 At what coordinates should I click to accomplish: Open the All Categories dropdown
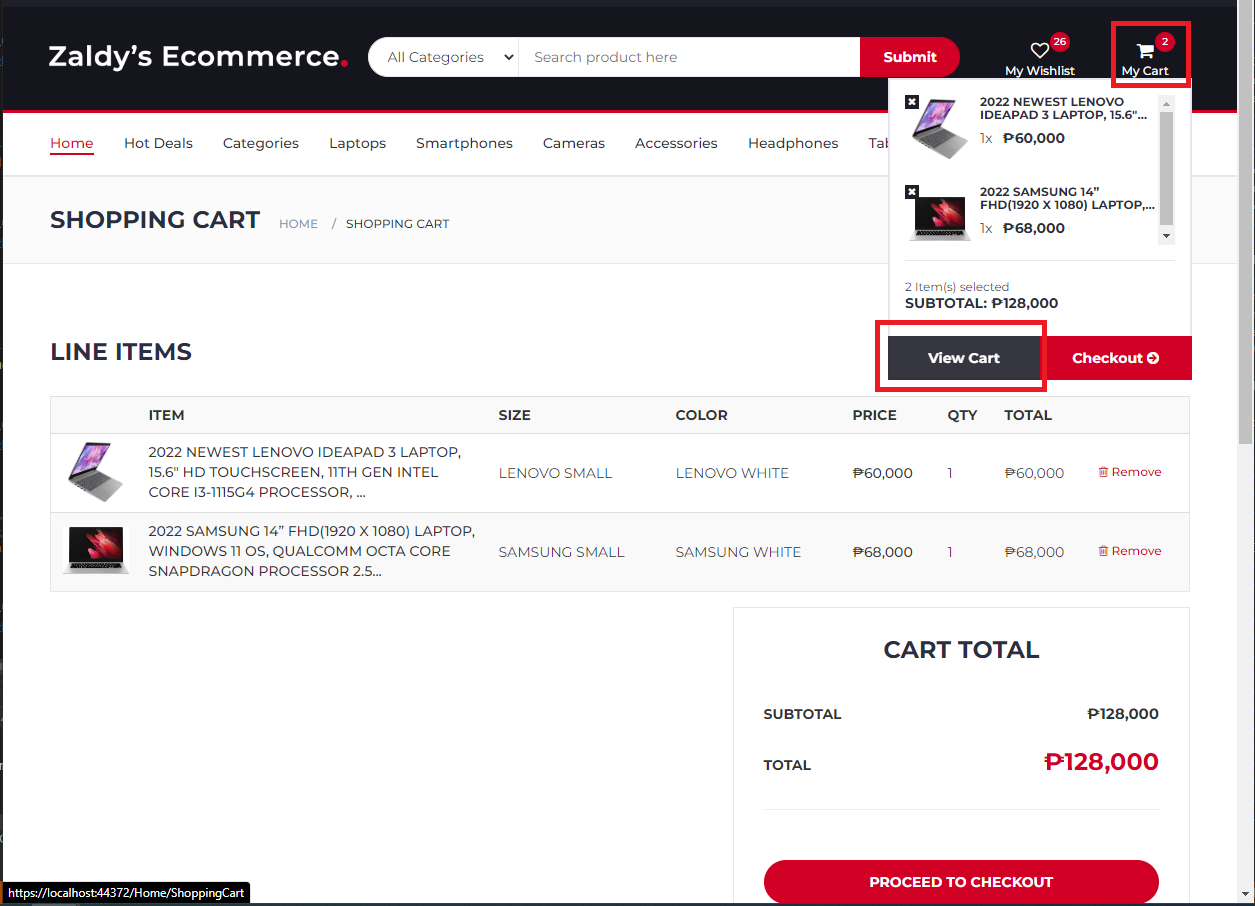coord(445,57)
